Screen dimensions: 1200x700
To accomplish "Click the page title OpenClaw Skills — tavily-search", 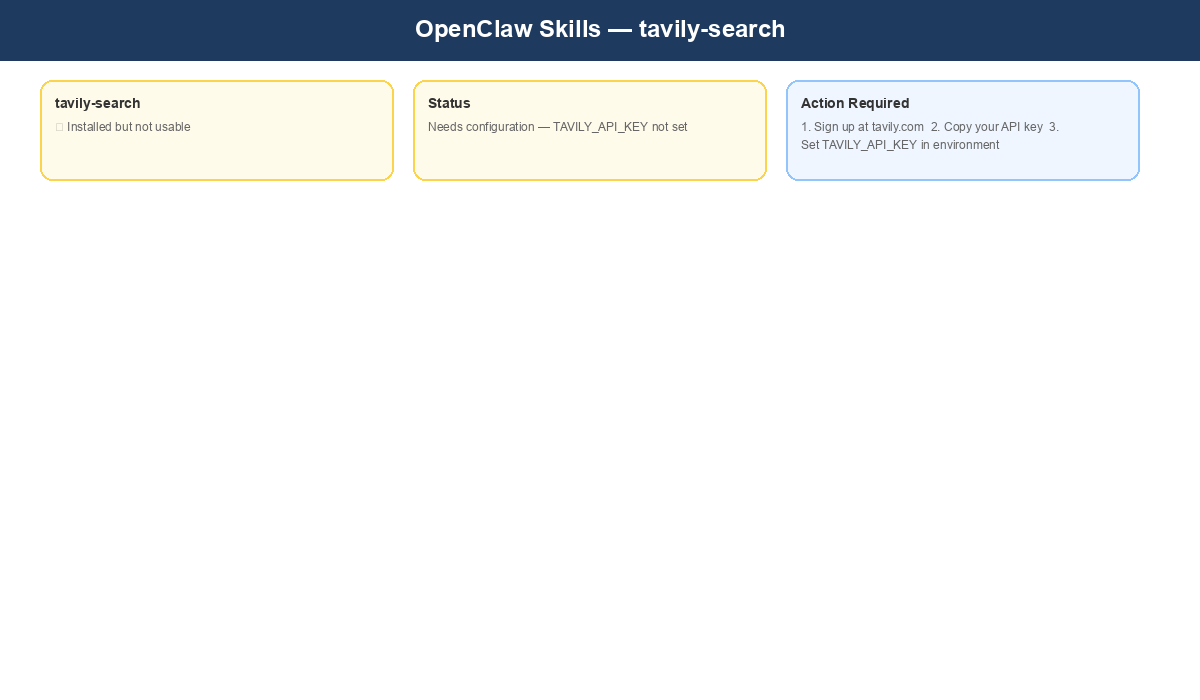I will point(600,29).
